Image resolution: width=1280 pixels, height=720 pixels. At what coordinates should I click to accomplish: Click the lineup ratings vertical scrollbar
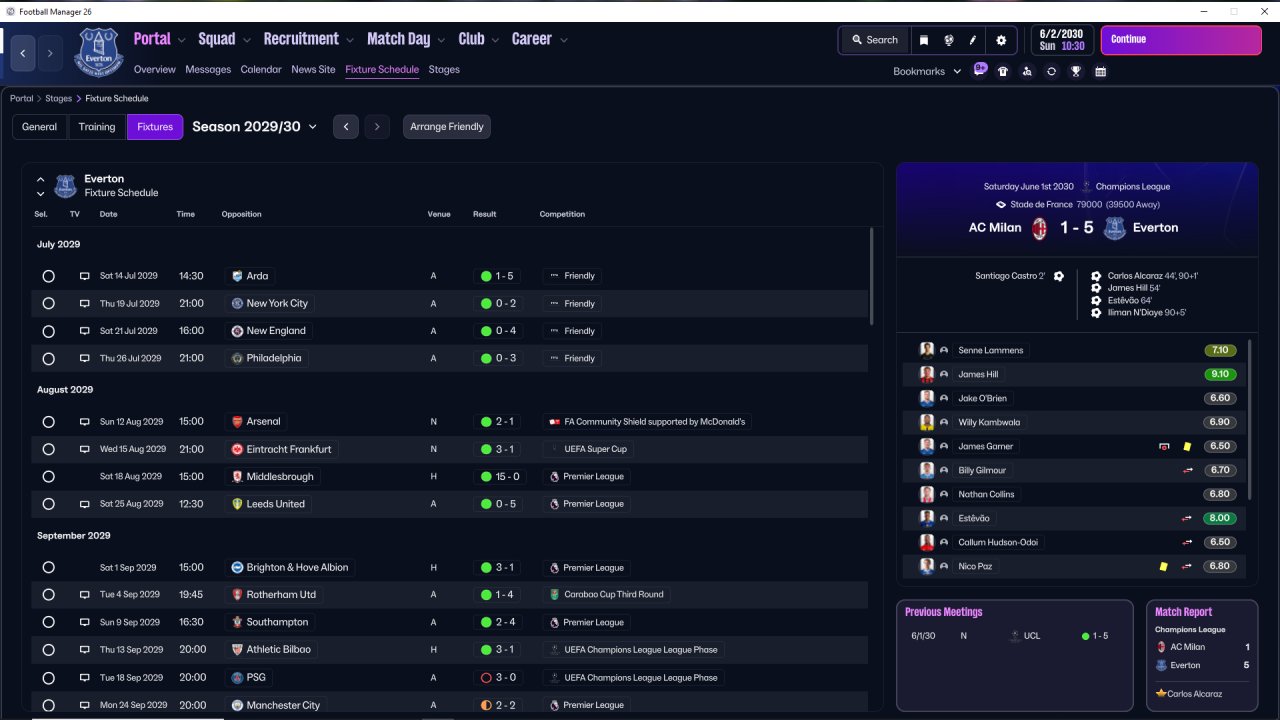(1250, 419)
